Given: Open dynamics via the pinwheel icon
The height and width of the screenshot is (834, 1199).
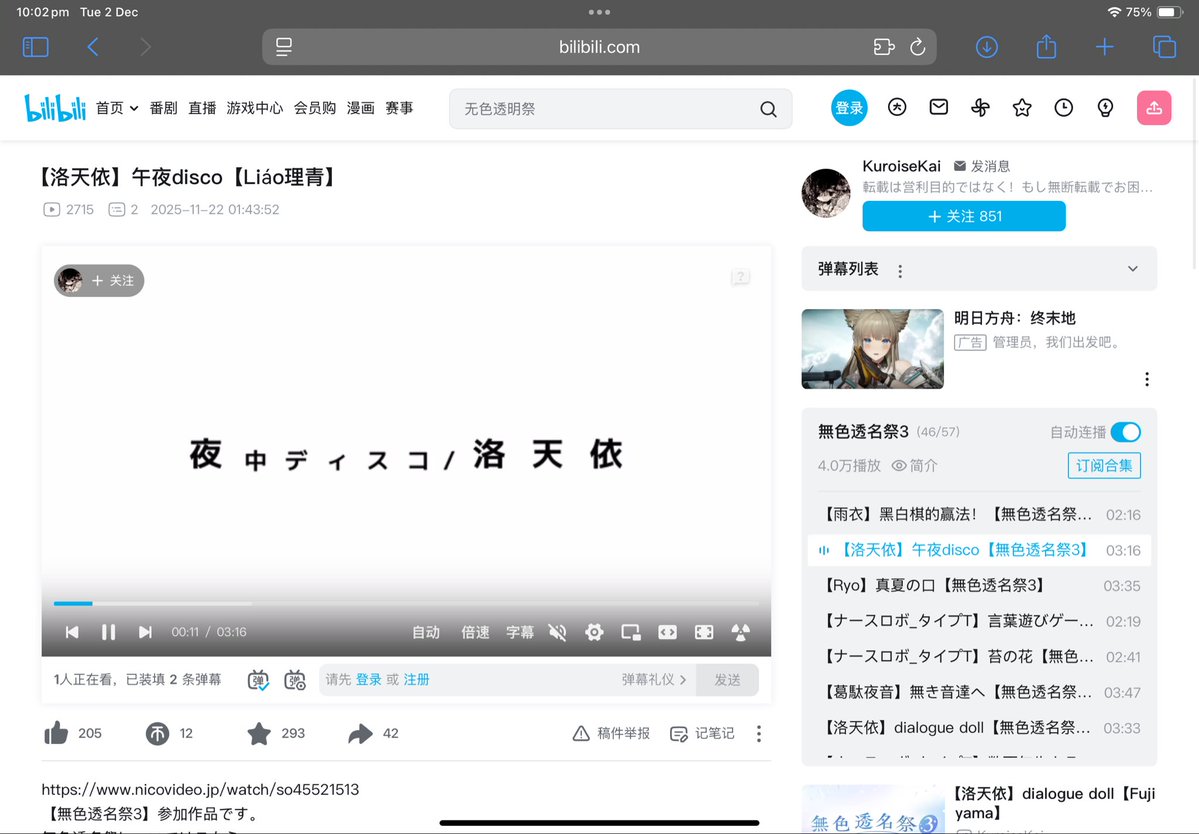Looking at the screenshot, I should (980, 107).
